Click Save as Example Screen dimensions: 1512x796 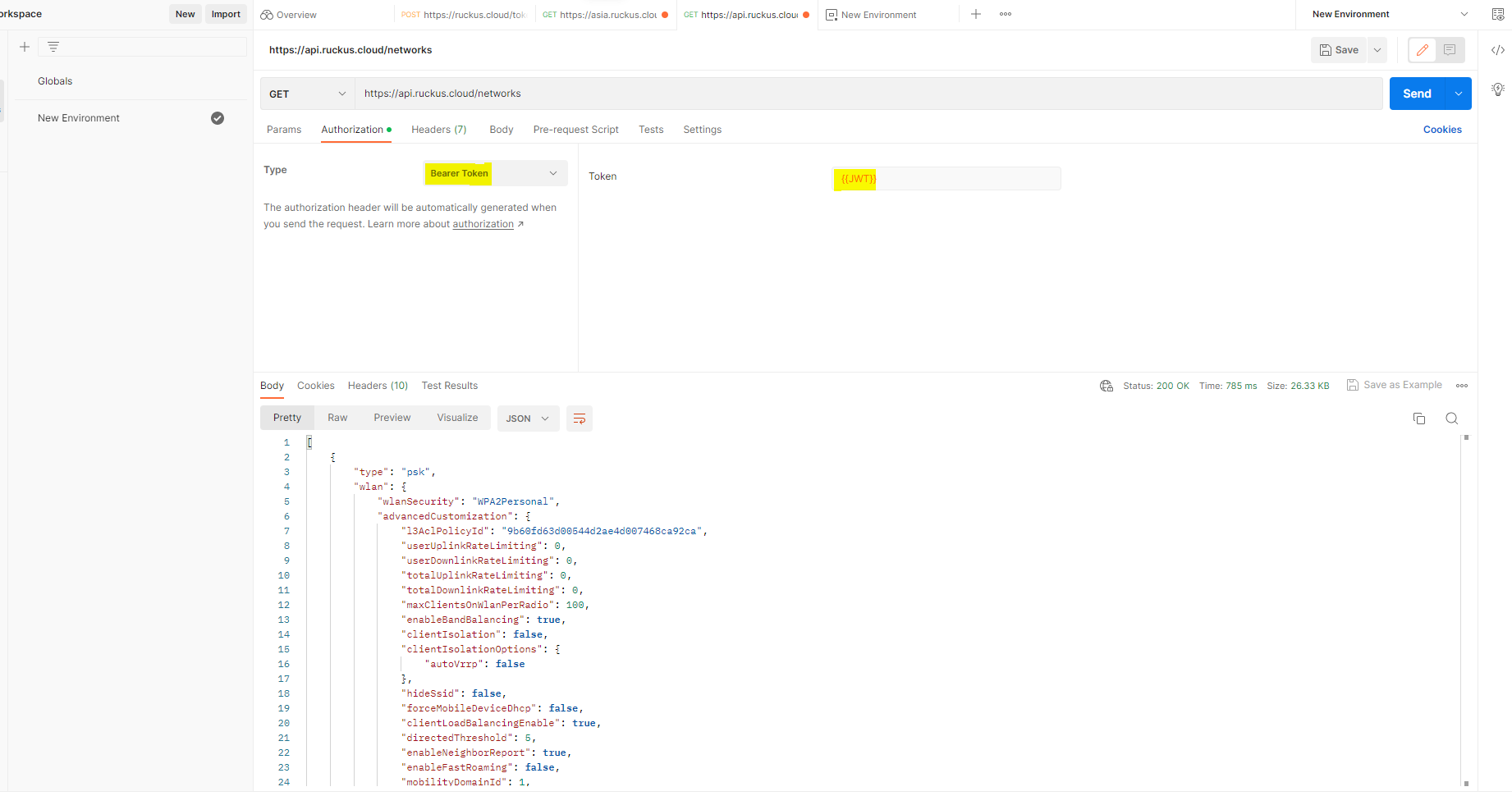(x=1395, y=385)
